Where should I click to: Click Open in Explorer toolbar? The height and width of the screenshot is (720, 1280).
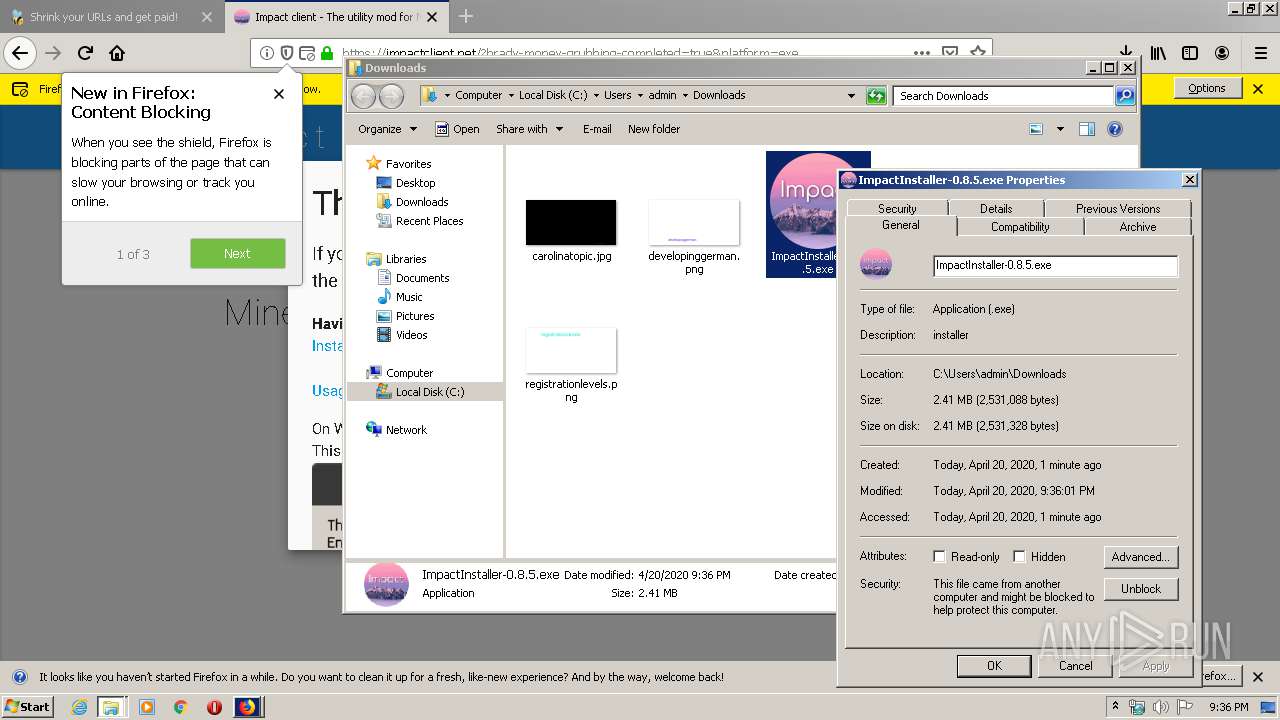point(457,129)
